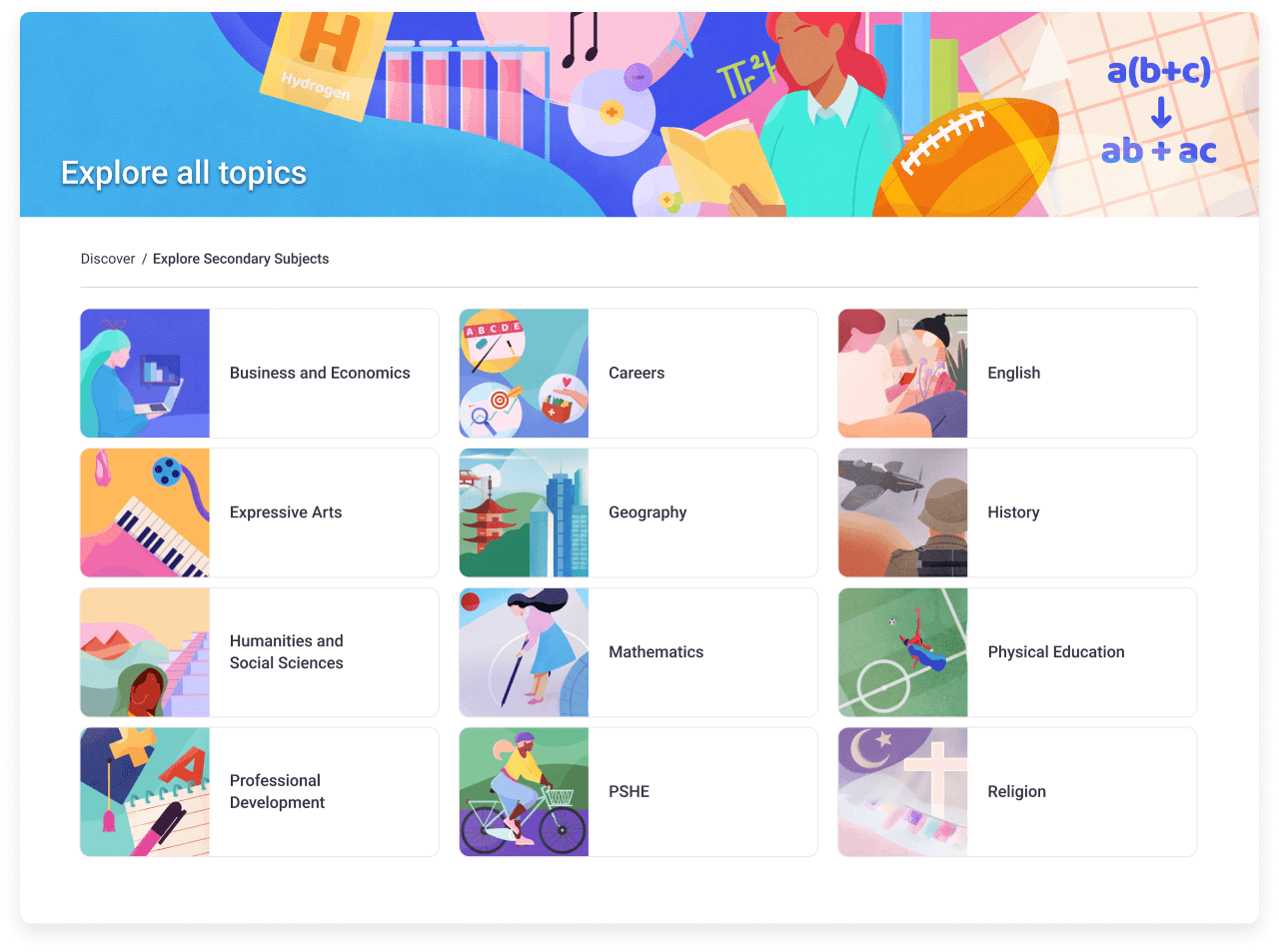Choose the Mathematics subject label
This screenshot has width=1279, height=952.
pos(655,652)
